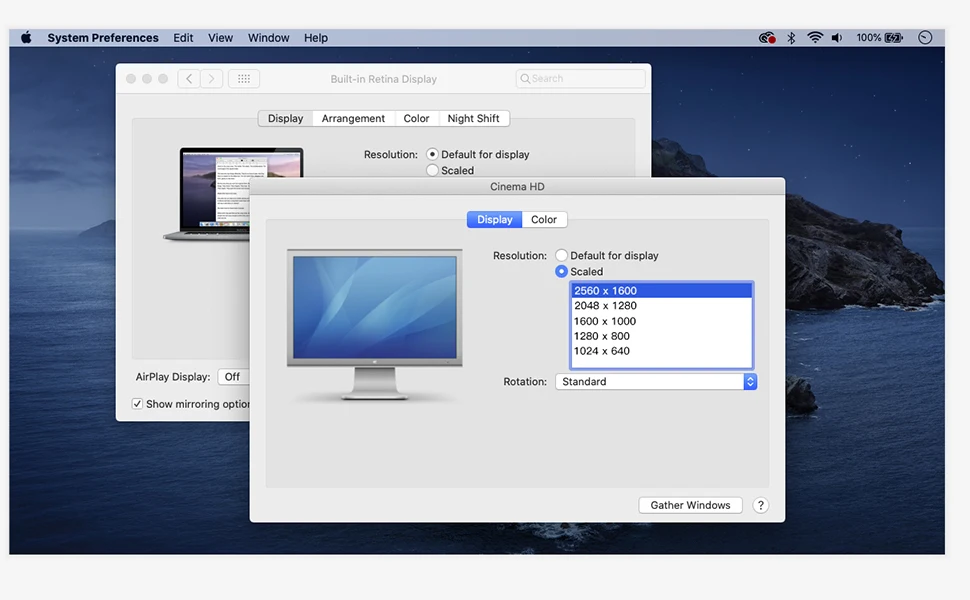Choose 2048 x 1280 resolution

point(661,306)
